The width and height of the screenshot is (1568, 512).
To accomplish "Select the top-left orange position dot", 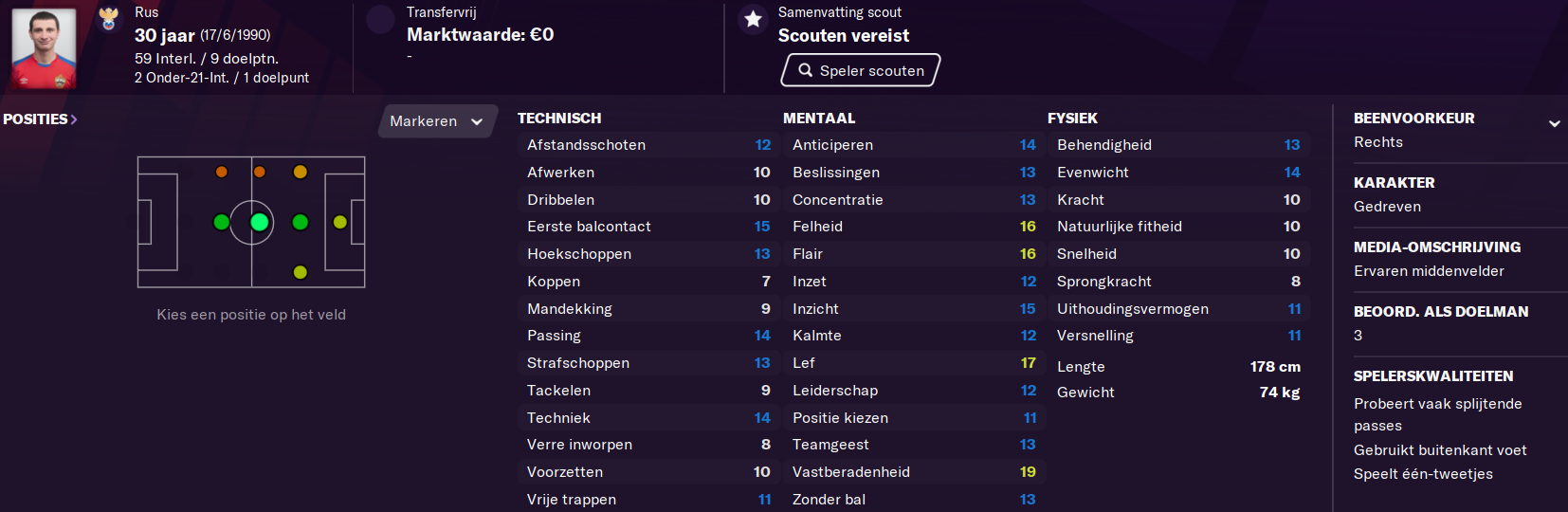I will pyautogui.click(x=221, y=172).
